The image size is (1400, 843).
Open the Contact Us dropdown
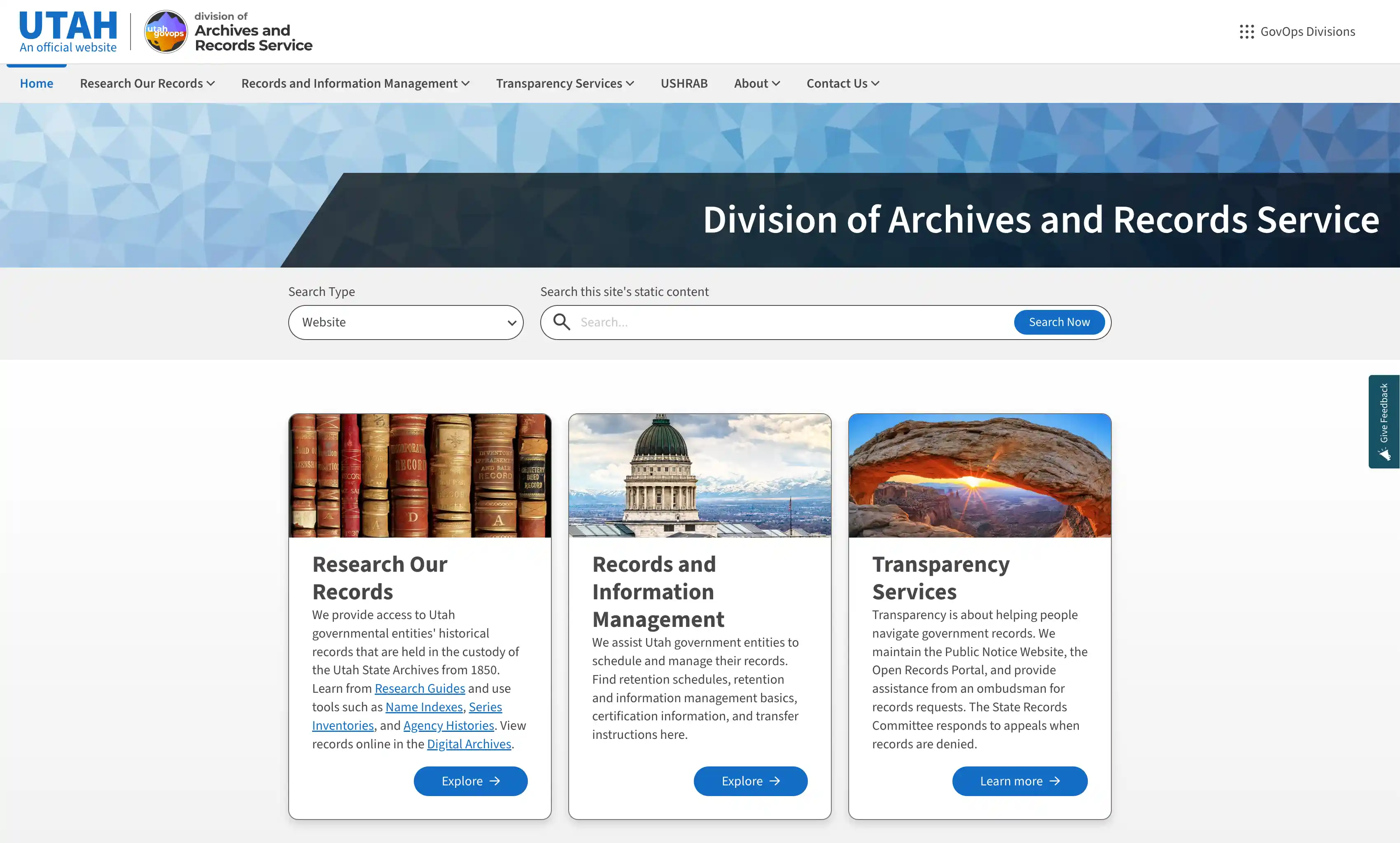click(x=842, y=84)
